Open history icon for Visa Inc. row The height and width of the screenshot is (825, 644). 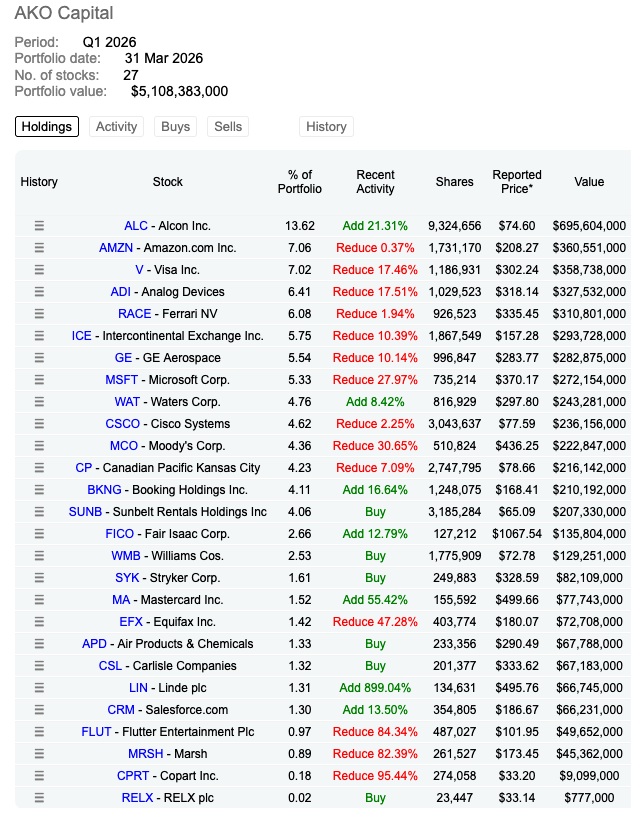click(39, 270)
